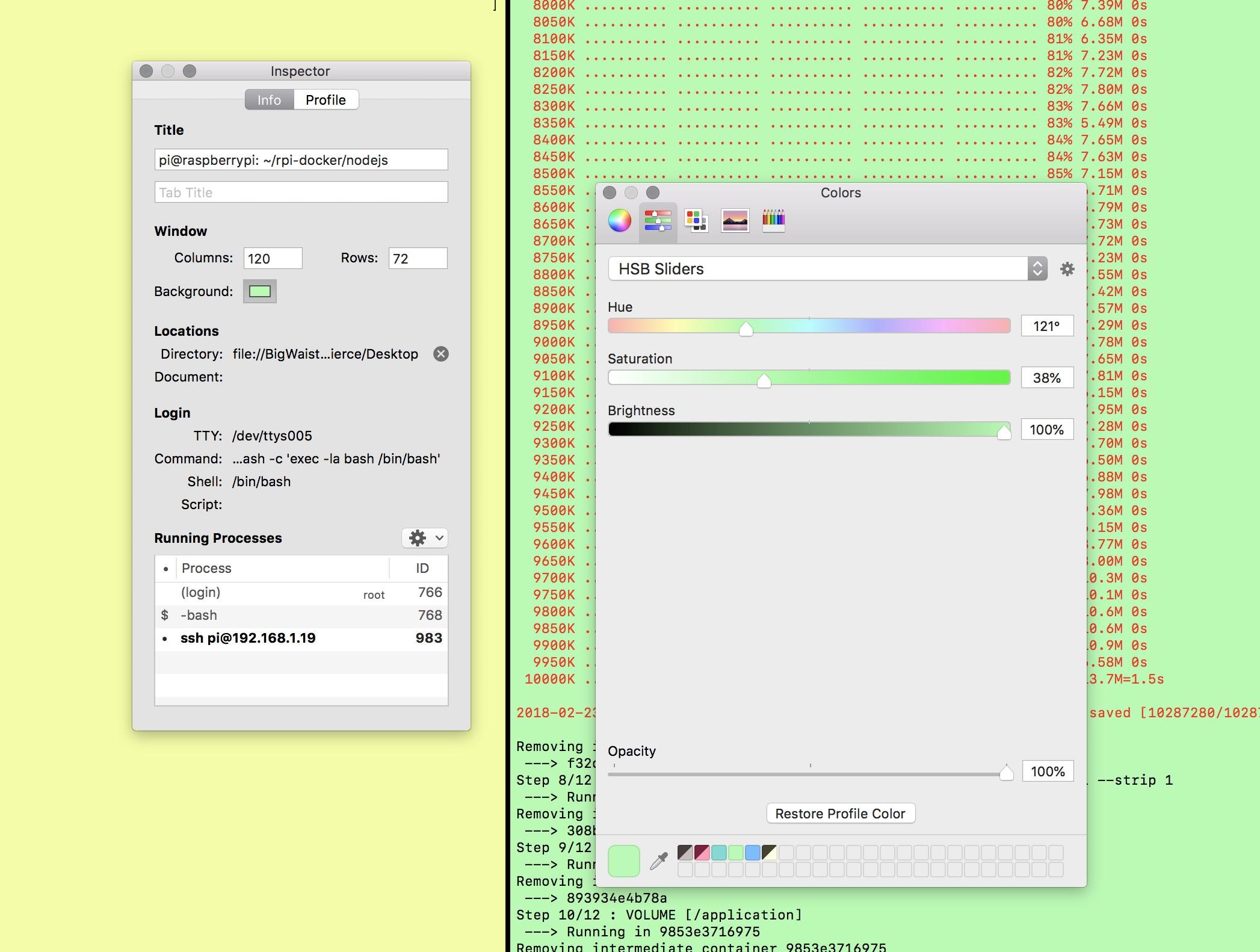Screen dimensions: 1260x952
Task: Open HSB Sliders color mode dropdown
Action: tap(1037, 267)
